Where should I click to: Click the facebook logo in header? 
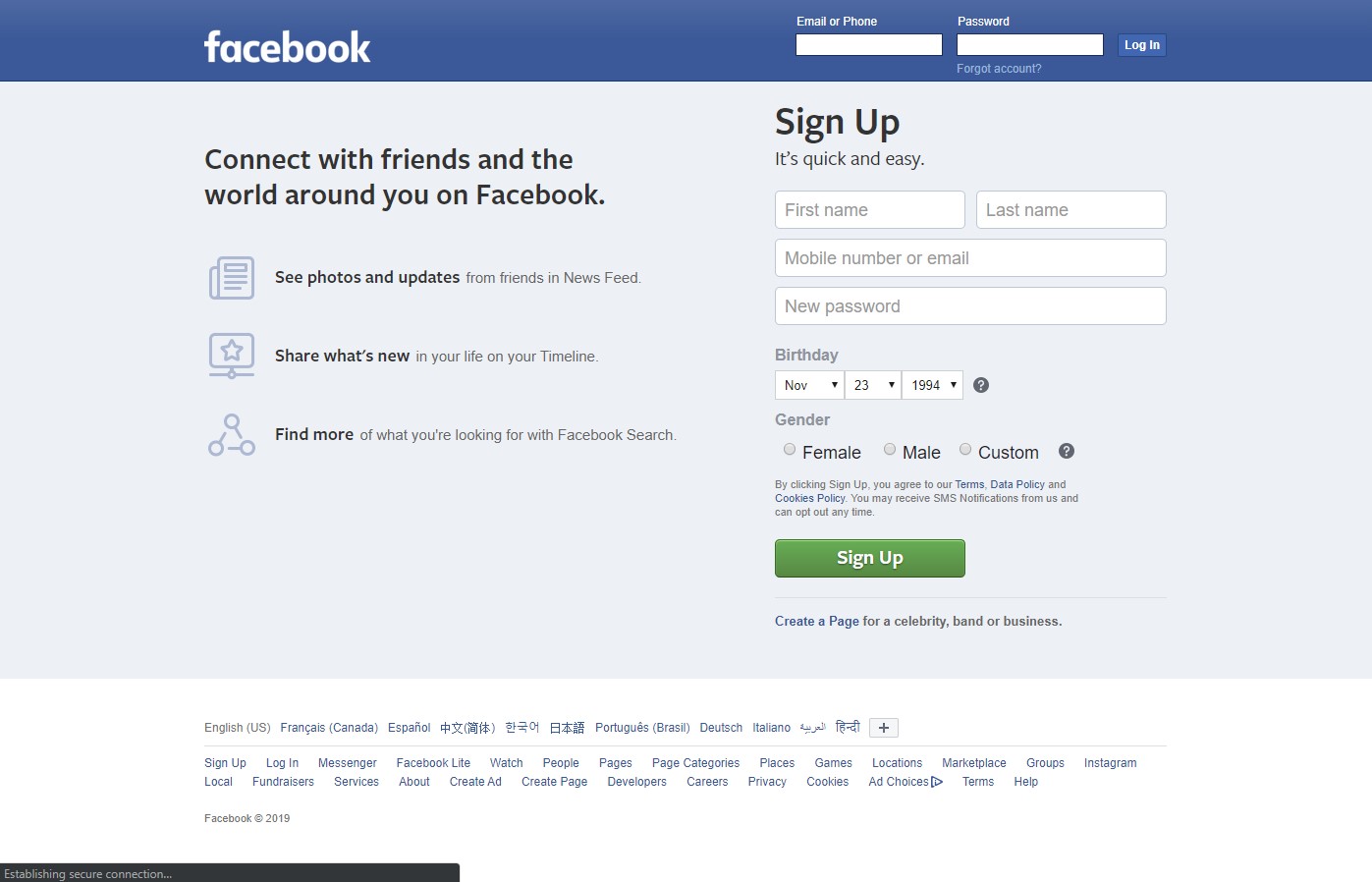click(x=287, y=46)
